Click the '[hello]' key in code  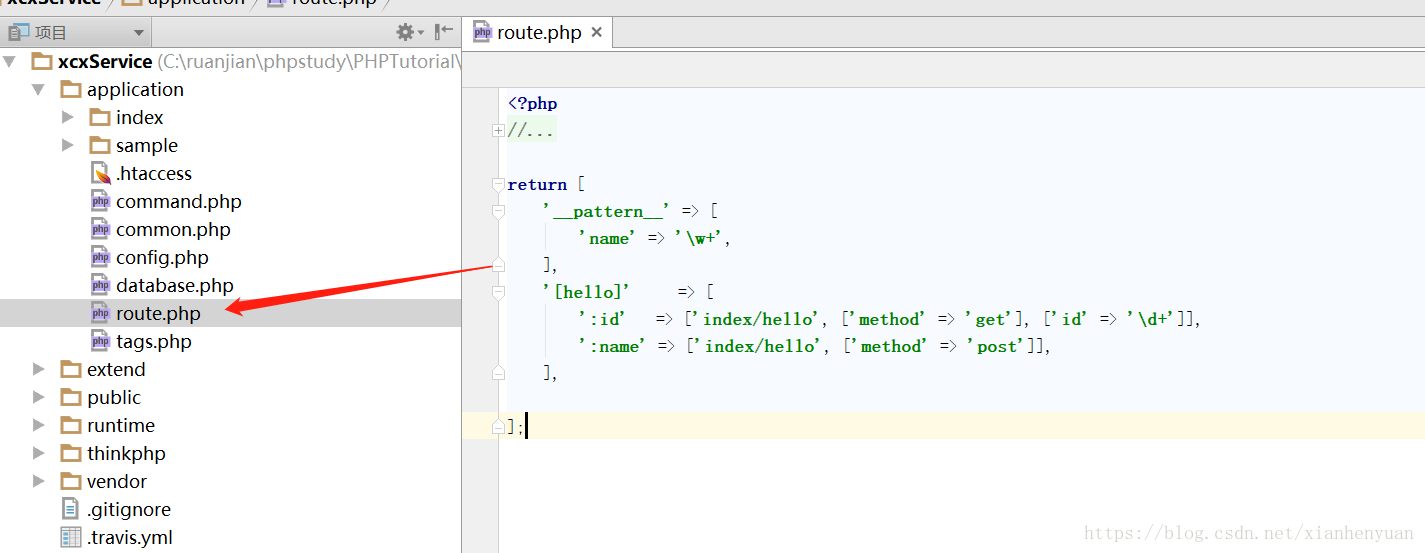click(x=587, y=292)
